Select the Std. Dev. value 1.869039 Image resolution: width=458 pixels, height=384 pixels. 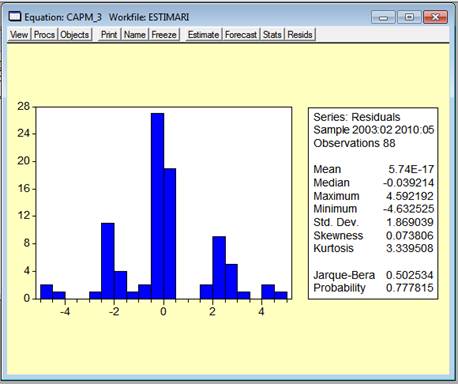[410, 222]
